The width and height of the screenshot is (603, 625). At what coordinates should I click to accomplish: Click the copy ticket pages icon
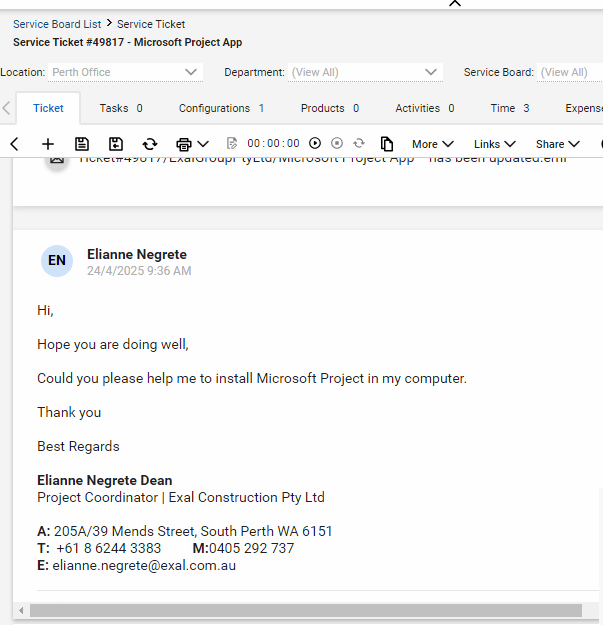(387, 144)
